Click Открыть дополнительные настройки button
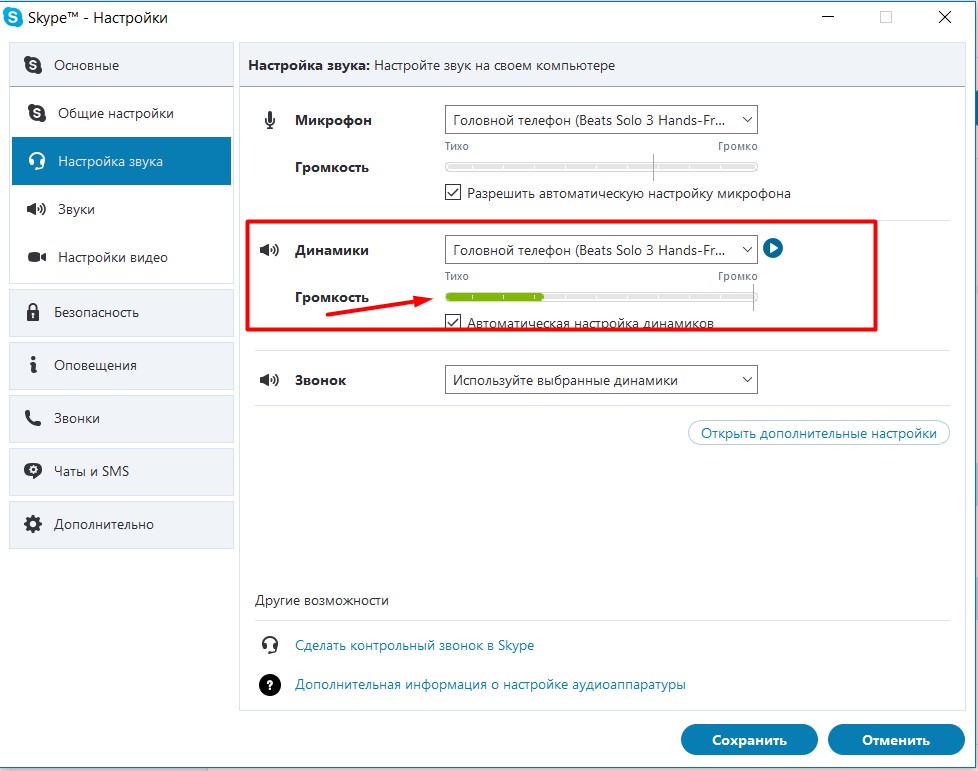978x771 pixels. coord(818,433)
